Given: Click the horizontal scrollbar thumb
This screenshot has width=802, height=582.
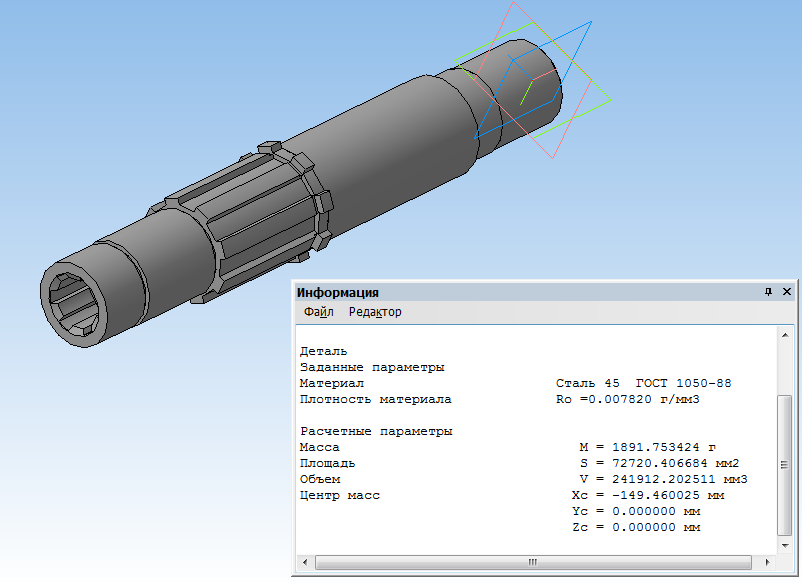Looking at the screenshot, I should 533,562.
